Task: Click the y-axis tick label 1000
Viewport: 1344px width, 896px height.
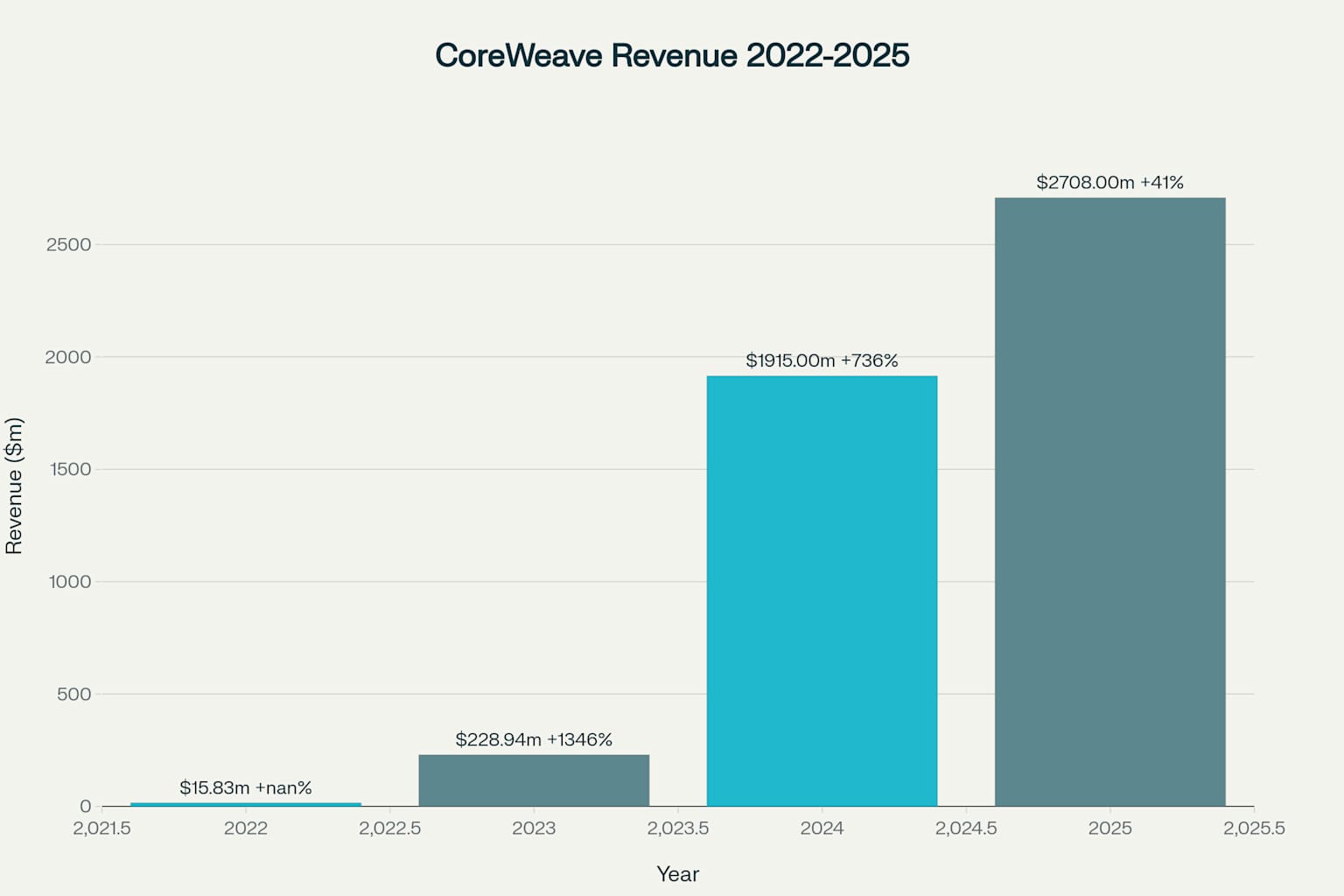Action: coord(70,582)
